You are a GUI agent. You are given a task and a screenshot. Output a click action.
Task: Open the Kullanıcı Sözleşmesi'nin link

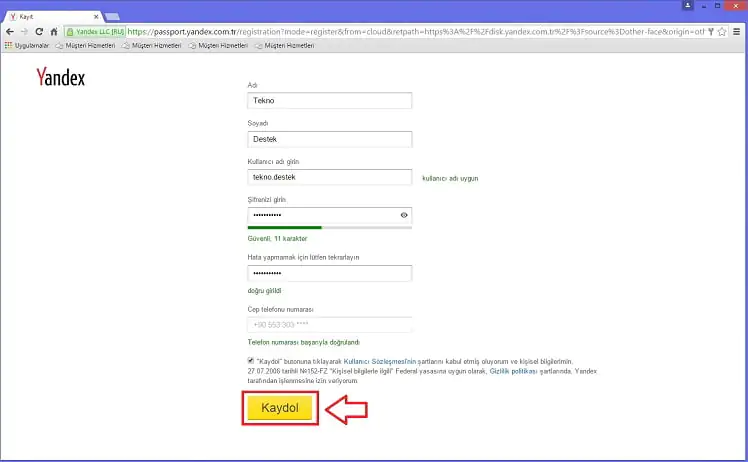[380, 362]
